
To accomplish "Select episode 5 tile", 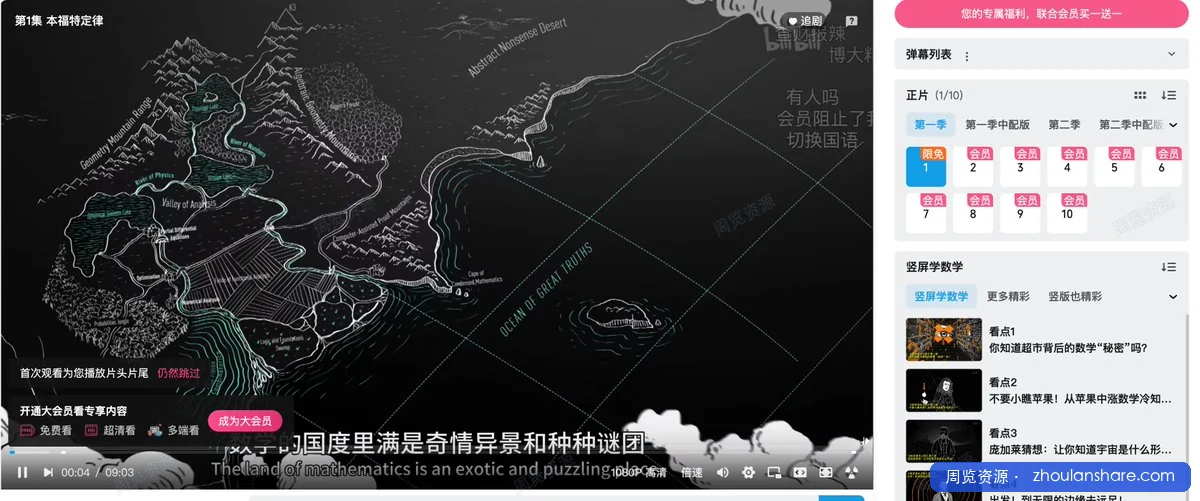I will pyautogui.click(x=1114, y=167).
